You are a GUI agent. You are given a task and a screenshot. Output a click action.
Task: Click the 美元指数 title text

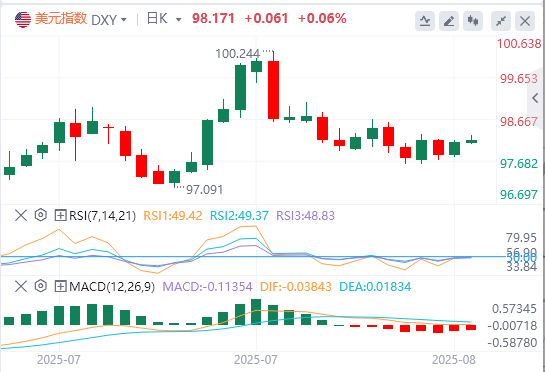click(61, 18)
